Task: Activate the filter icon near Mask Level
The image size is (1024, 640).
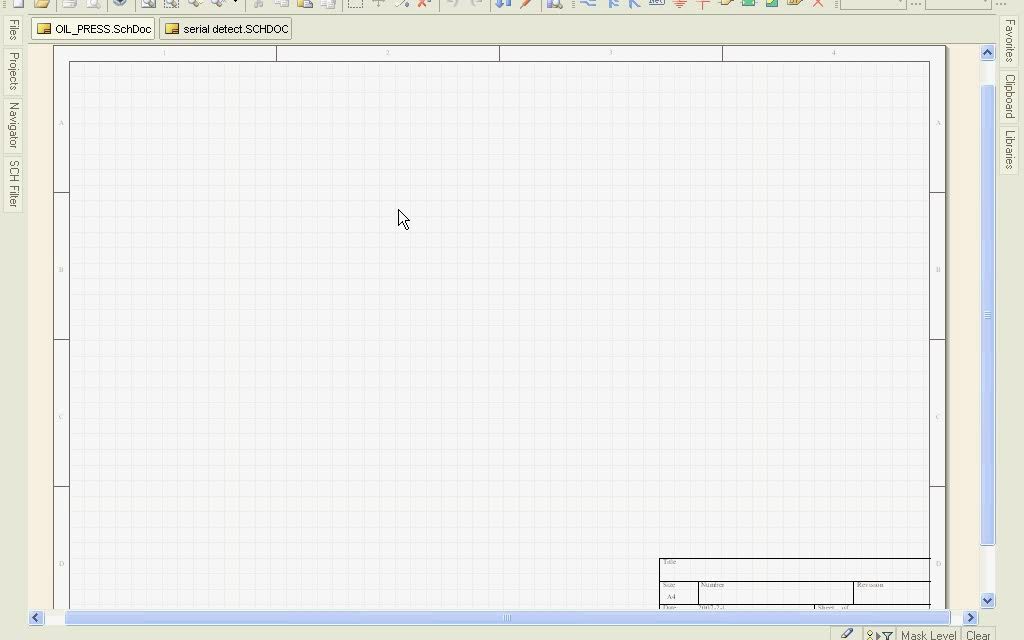Action: click(886, 634)
